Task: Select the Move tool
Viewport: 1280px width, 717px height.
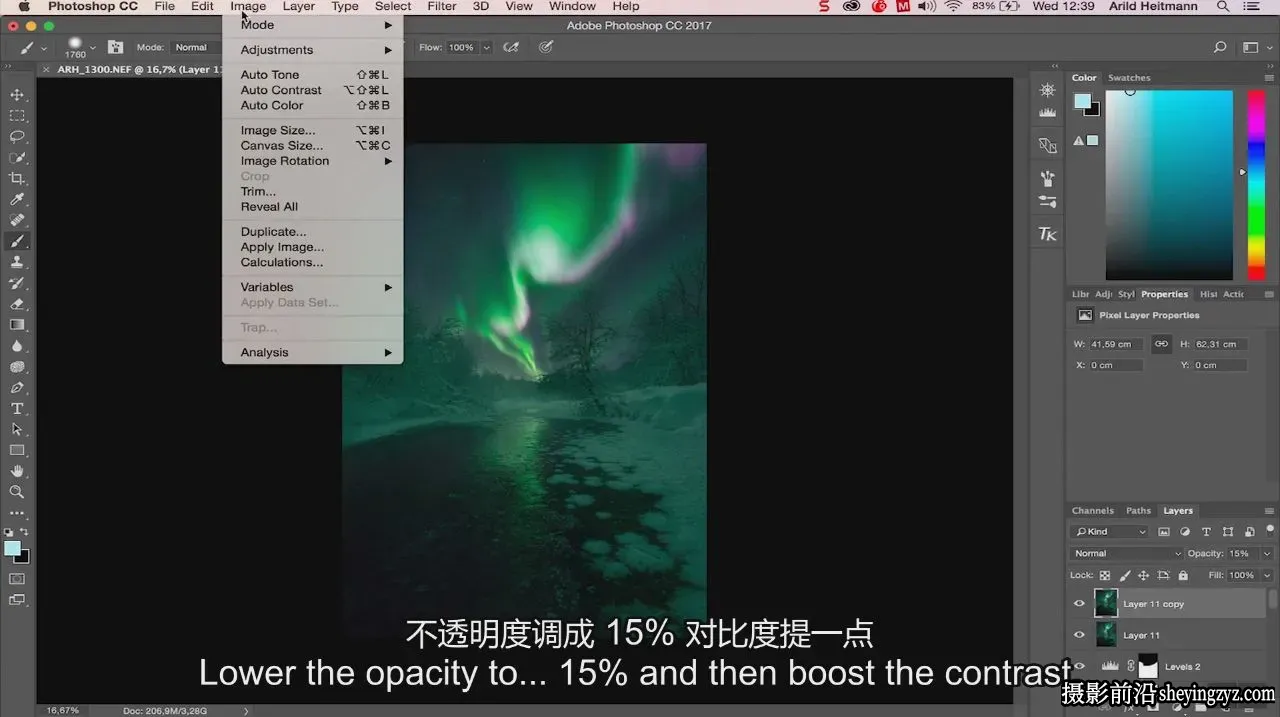Action: coord(17,95)
